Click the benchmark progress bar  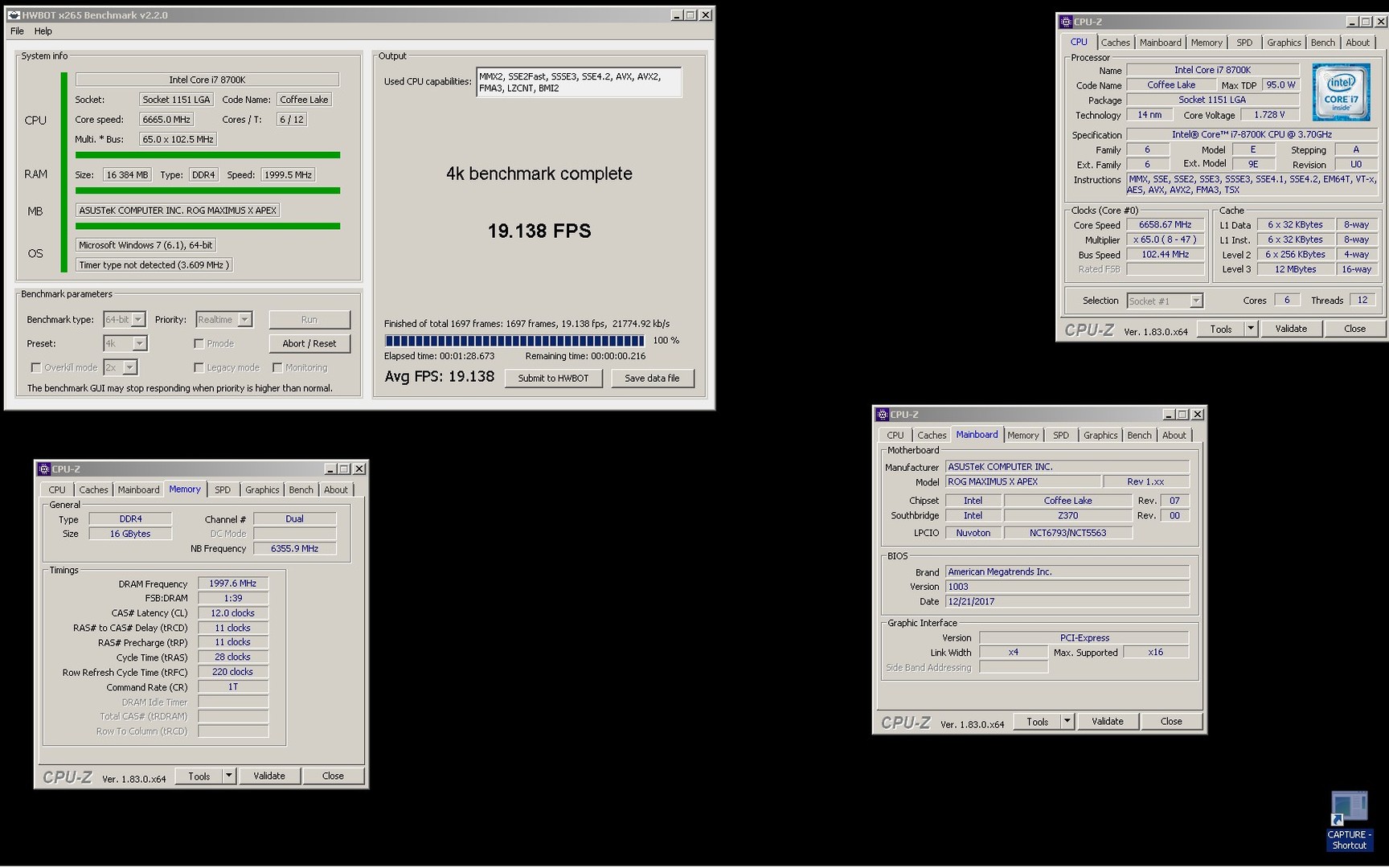click(514, 341)
